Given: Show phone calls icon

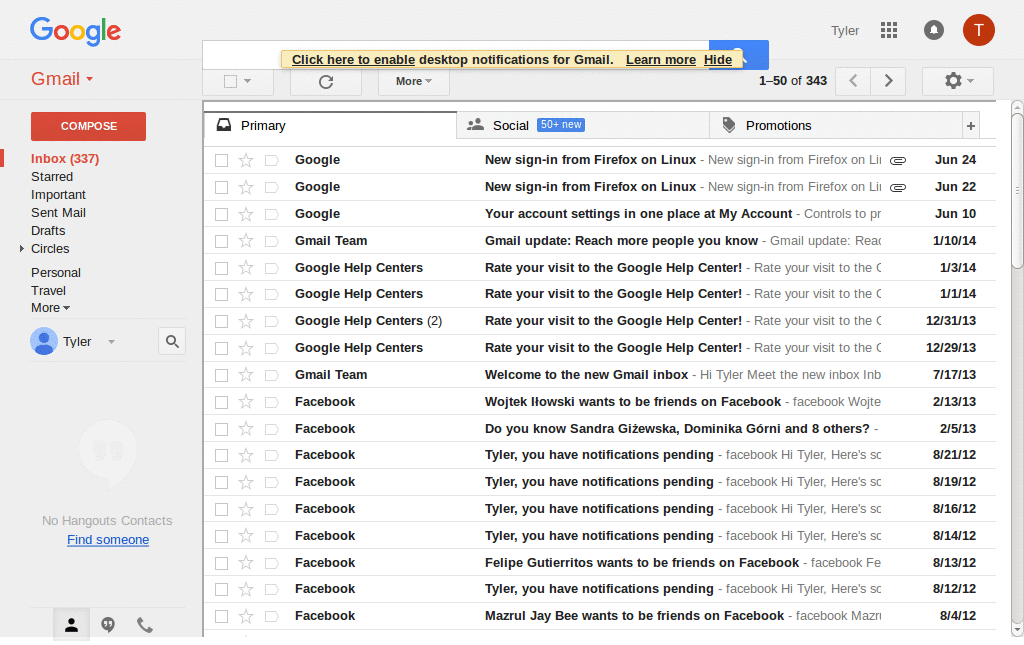Looking at the screenshot, I should point(144,625).
